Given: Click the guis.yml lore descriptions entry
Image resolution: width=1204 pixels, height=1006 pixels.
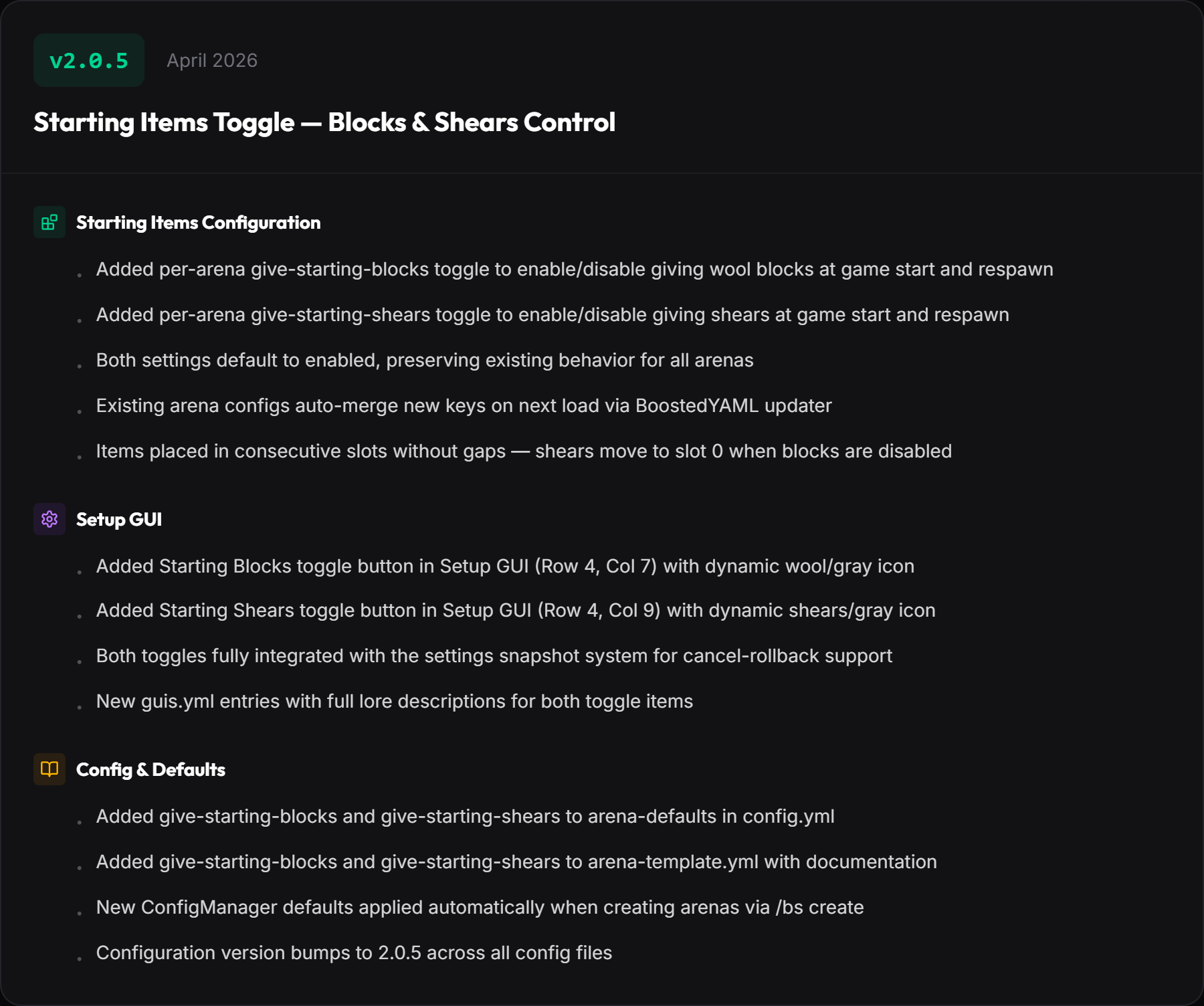Looking at the screenshot, I should click(x=395, y=701).
